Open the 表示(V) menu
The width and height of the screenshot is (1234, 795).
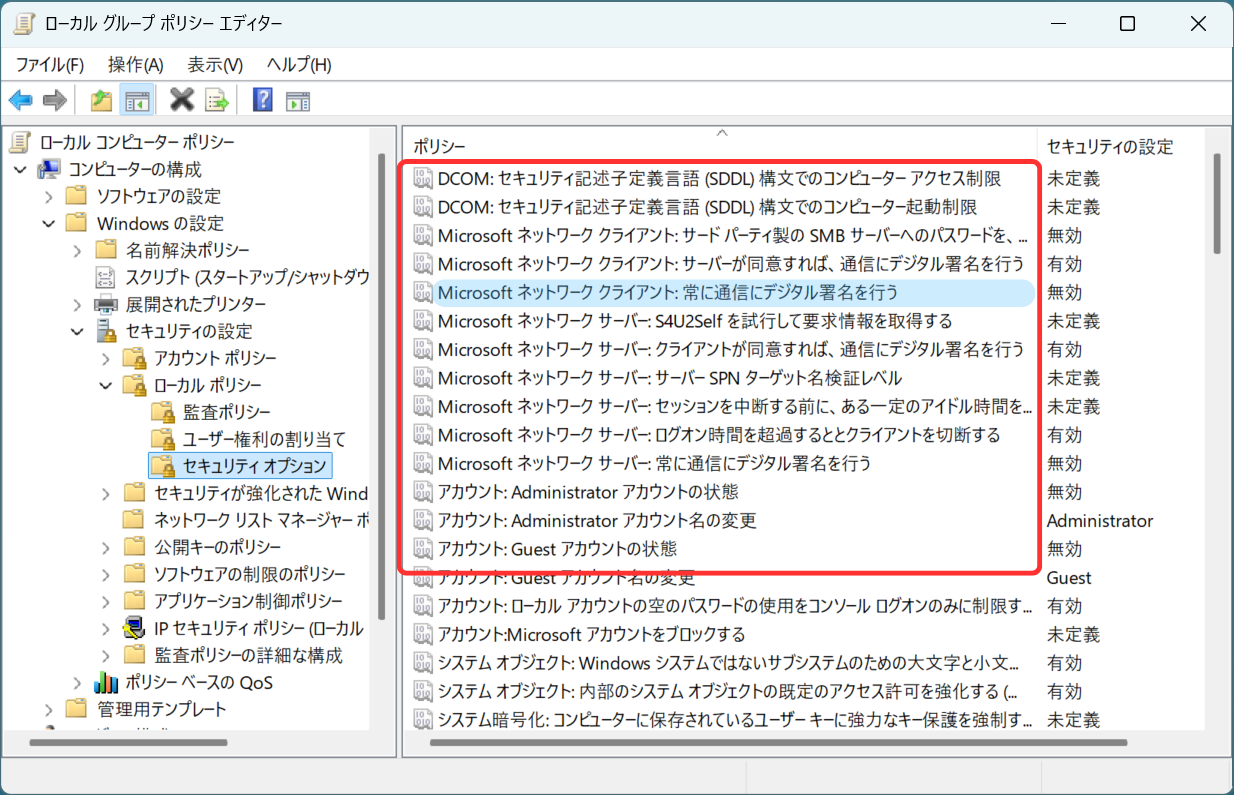215,65
